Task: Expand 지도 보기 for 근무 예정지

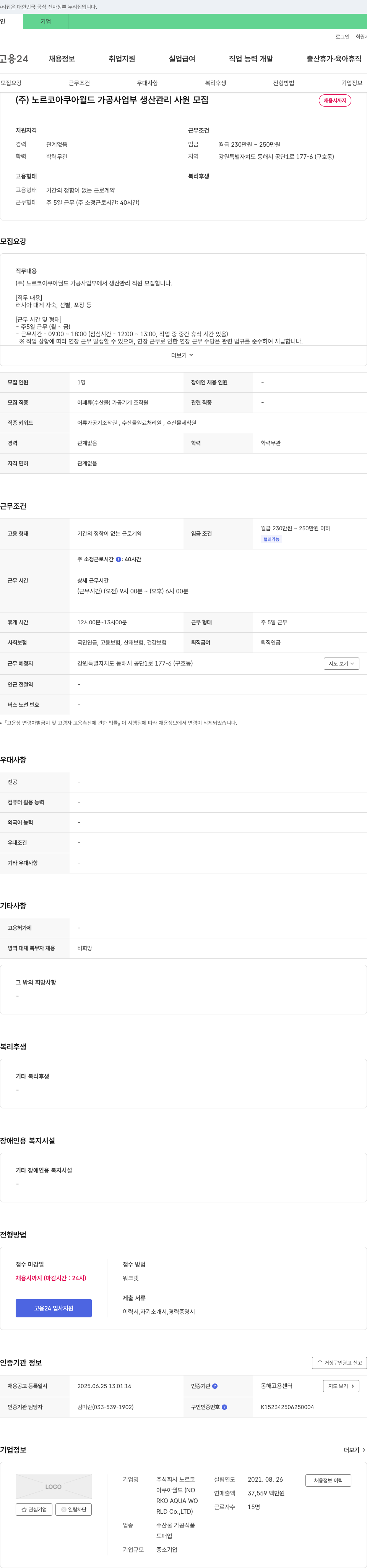Action: point(341,664)
